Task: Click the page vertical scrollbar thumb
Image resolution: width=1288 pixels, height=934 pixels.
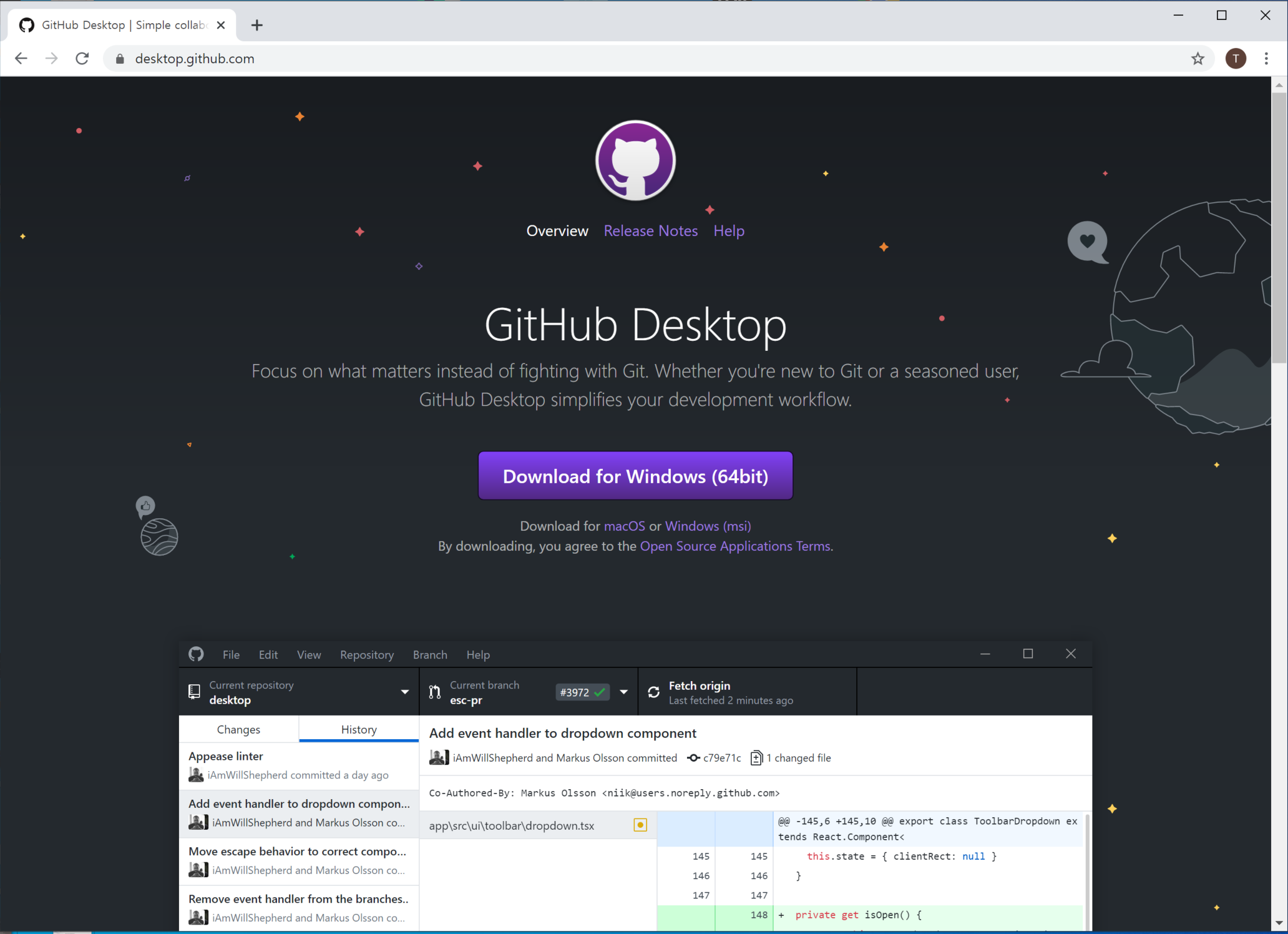Action: click(1279, 228)
